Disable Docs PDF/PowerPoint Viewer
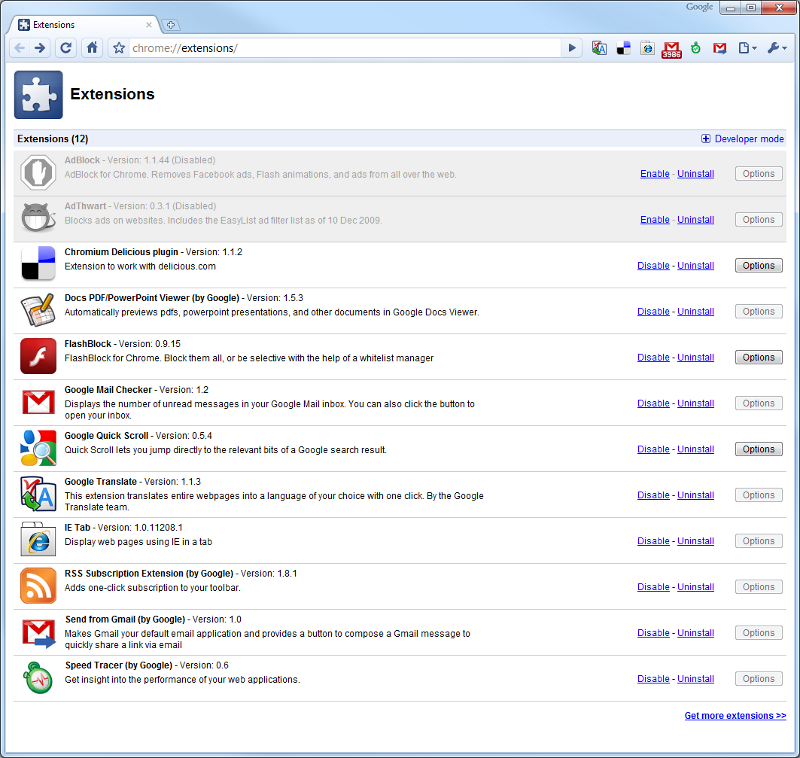 (653, 312)
